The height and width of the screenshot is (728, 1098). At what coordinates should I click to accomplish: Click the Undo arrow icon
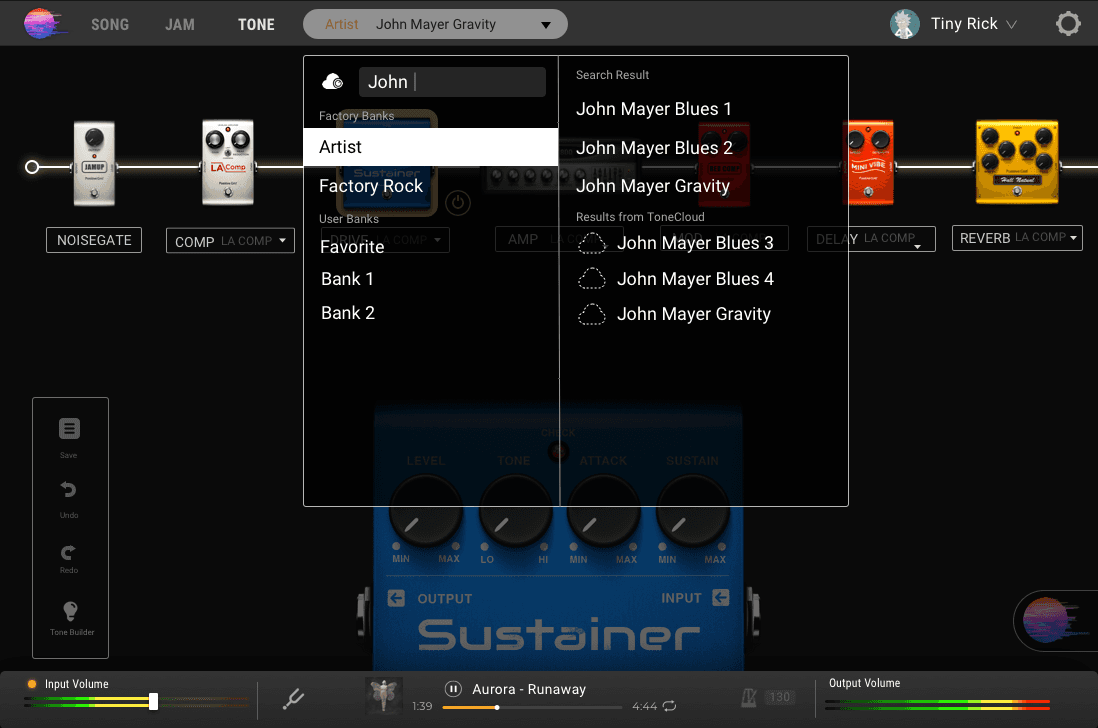[x=68, y=489]
